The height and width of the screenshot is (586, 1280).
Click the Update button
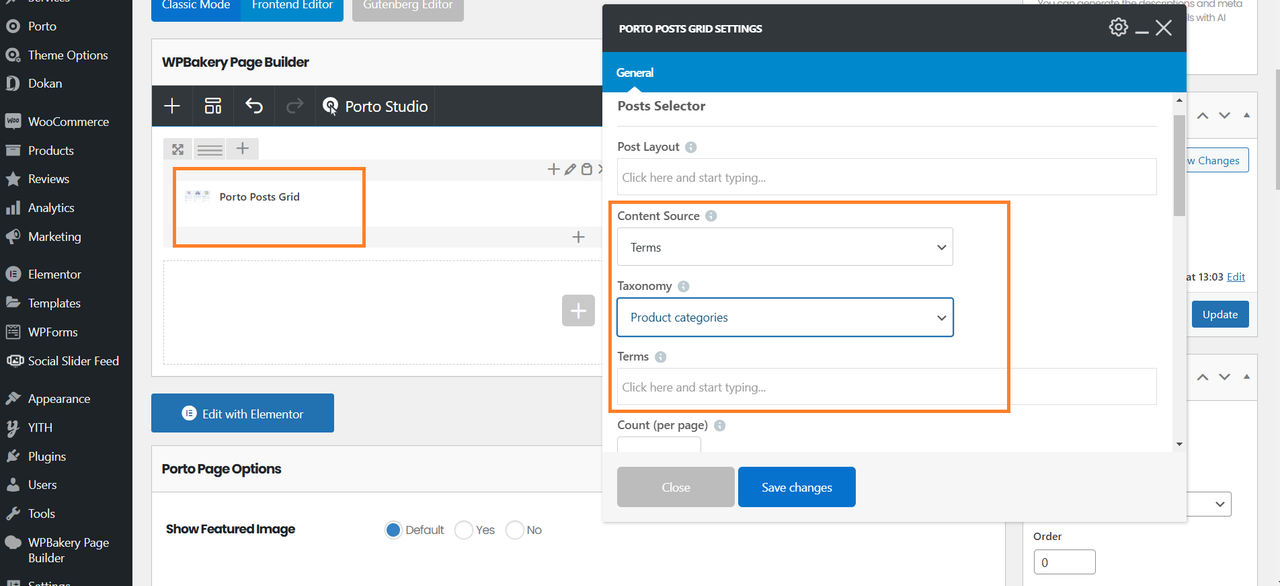(1220, 314)
